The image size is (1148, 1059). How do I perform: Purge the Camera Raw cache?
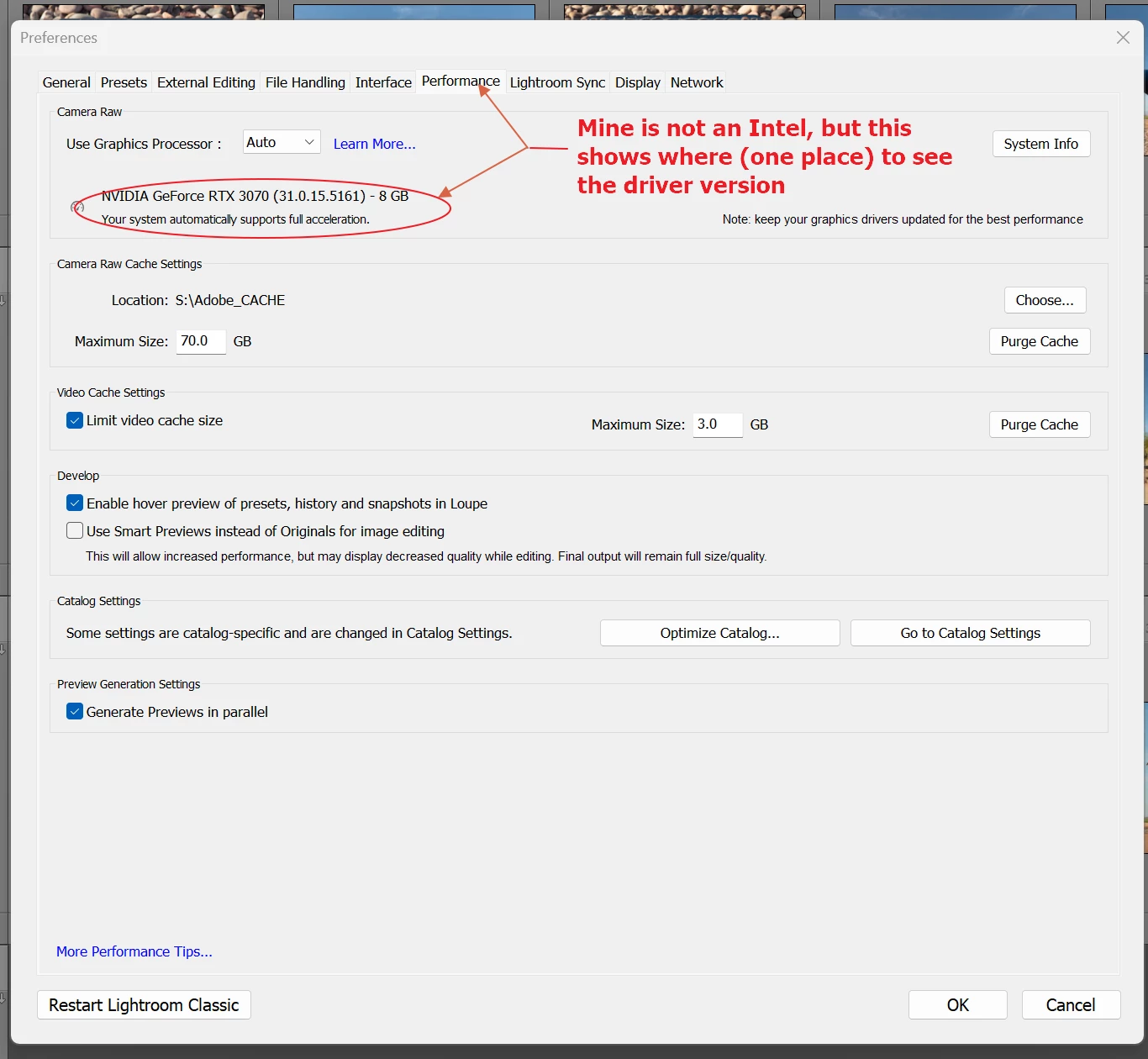[x=1040, y=341]
